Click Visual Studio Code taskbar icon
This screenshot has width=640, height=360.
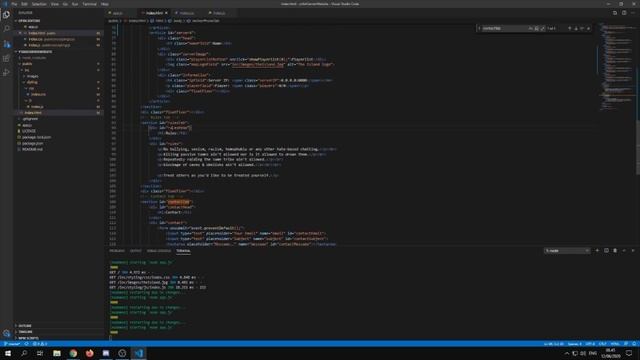[x=139, y=353]
